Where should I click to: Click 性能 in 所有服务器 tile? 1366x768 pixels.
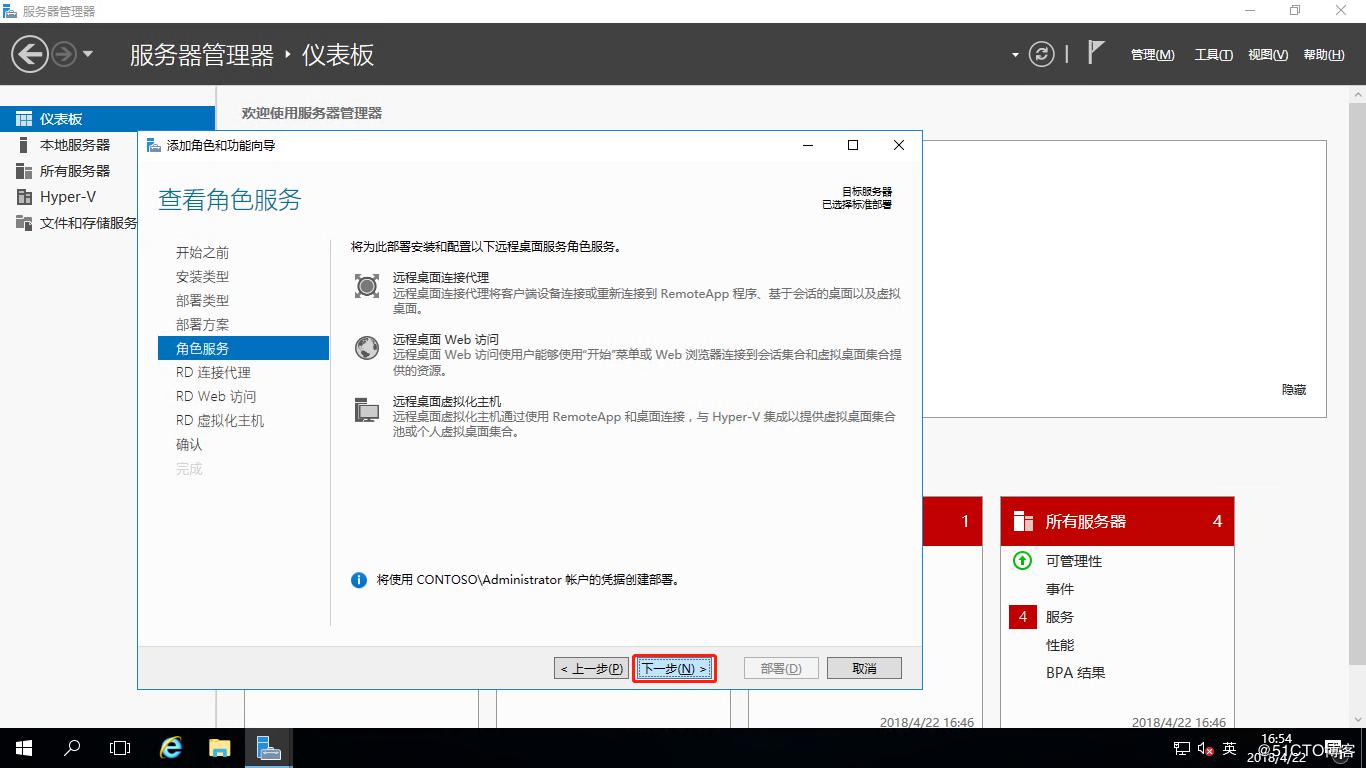tap(1060, 645)
